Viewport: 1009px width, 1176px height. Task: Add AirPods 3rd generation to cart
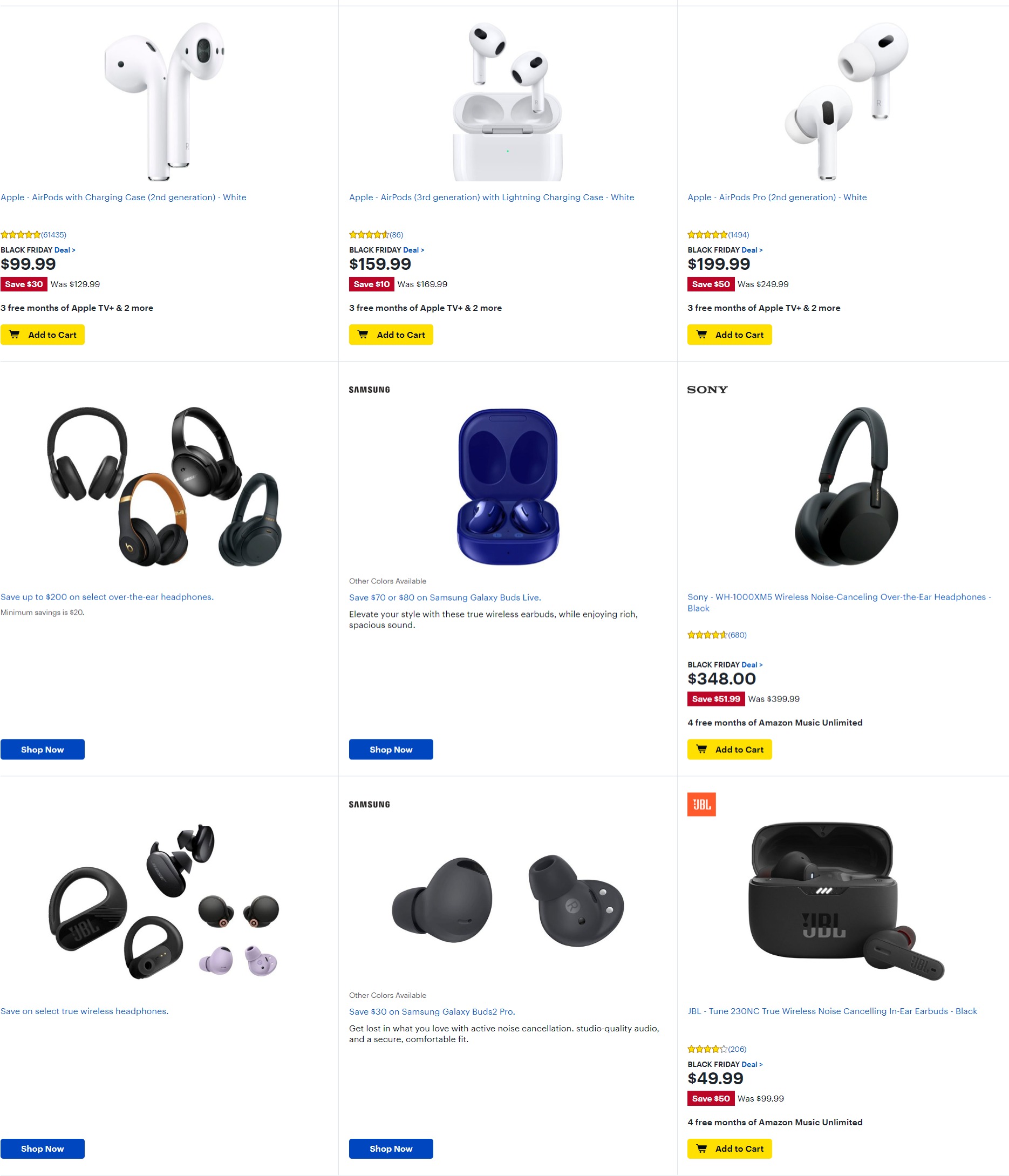pyautogui.click(x=391, y=334)
